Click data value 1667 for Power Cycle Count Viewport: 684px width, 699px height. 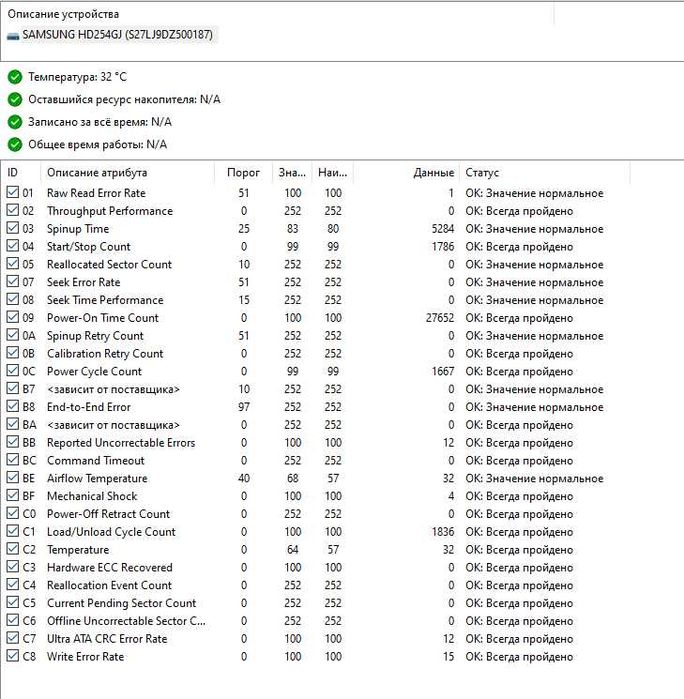point(443,371)
